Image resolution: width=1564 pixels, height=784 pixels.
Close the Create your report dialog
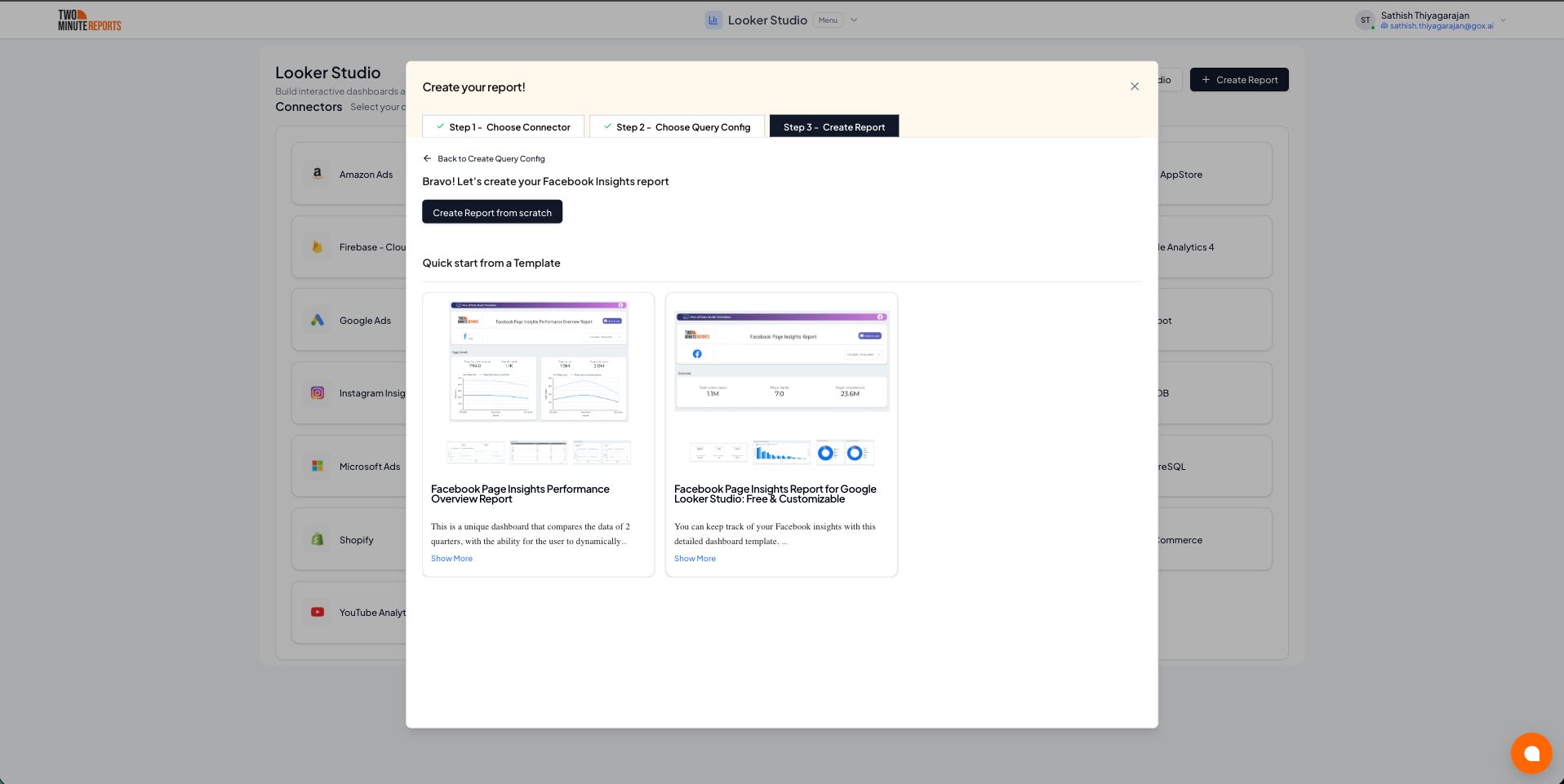[1134, 86]
